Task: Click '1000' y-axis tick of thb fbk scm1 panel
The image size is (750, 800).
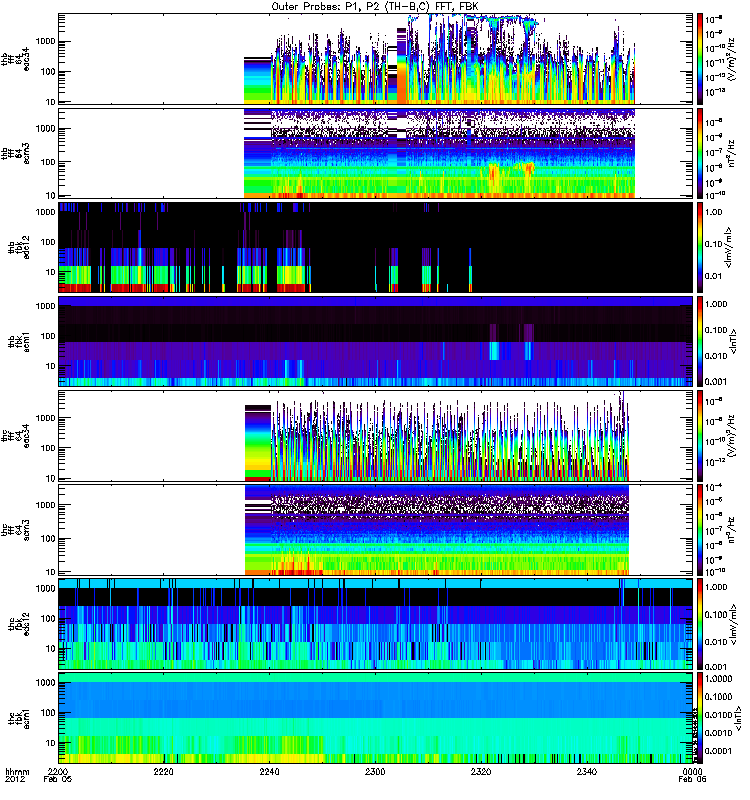Action: click(x=45, y=306)
